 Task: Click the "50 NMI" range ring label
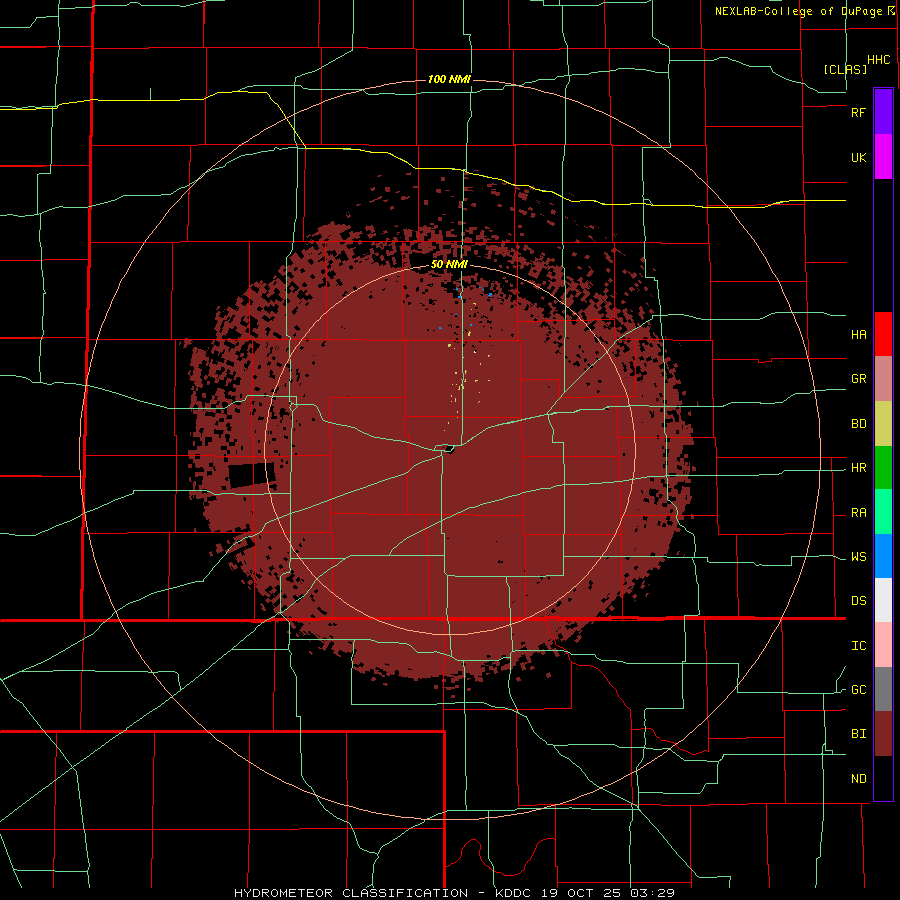[449, 264]
